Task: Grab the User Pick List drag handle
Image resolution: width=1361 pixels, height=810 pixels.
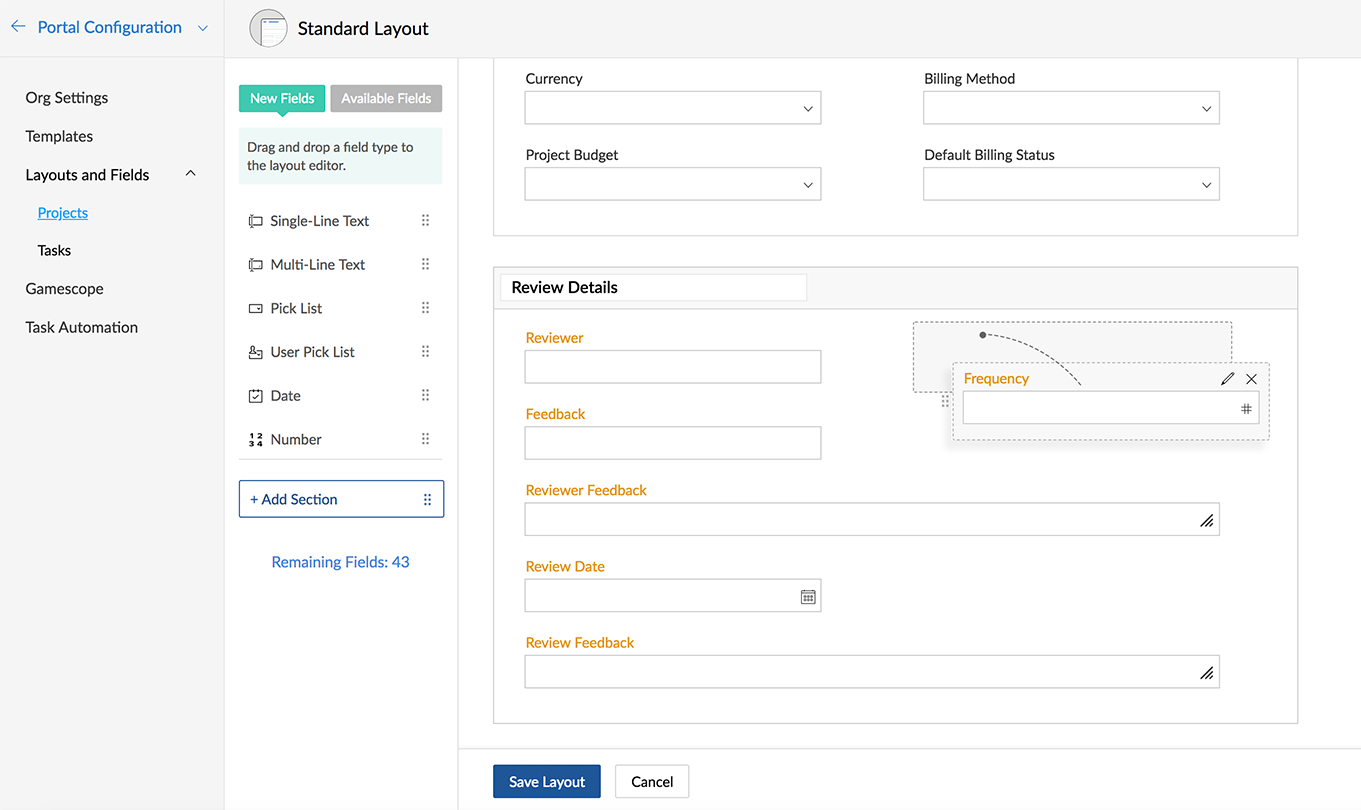Action: pyautogui.click(x=425, y=352)
